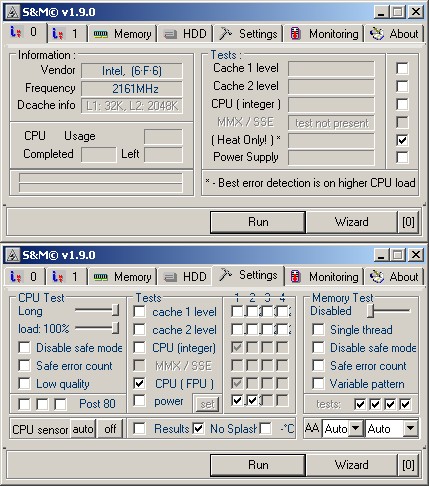Click Run button in upper window

click(x=258, y=222)
